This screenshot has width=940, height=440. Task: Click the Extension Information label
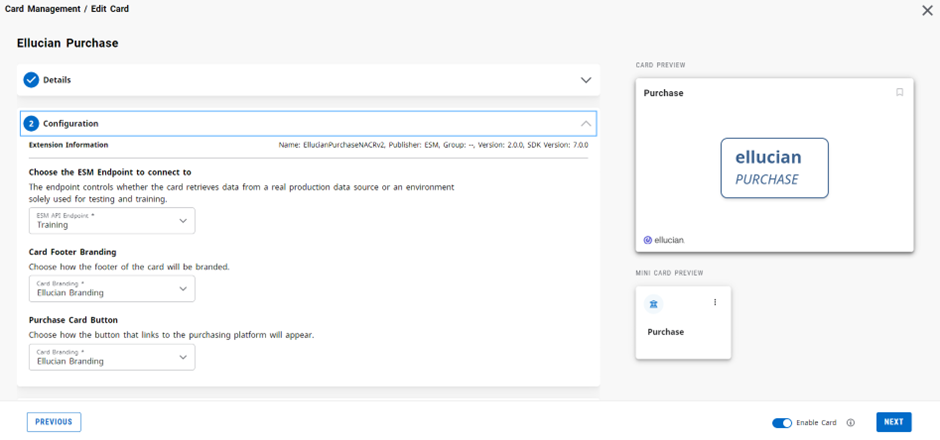(x=68, y=145)
